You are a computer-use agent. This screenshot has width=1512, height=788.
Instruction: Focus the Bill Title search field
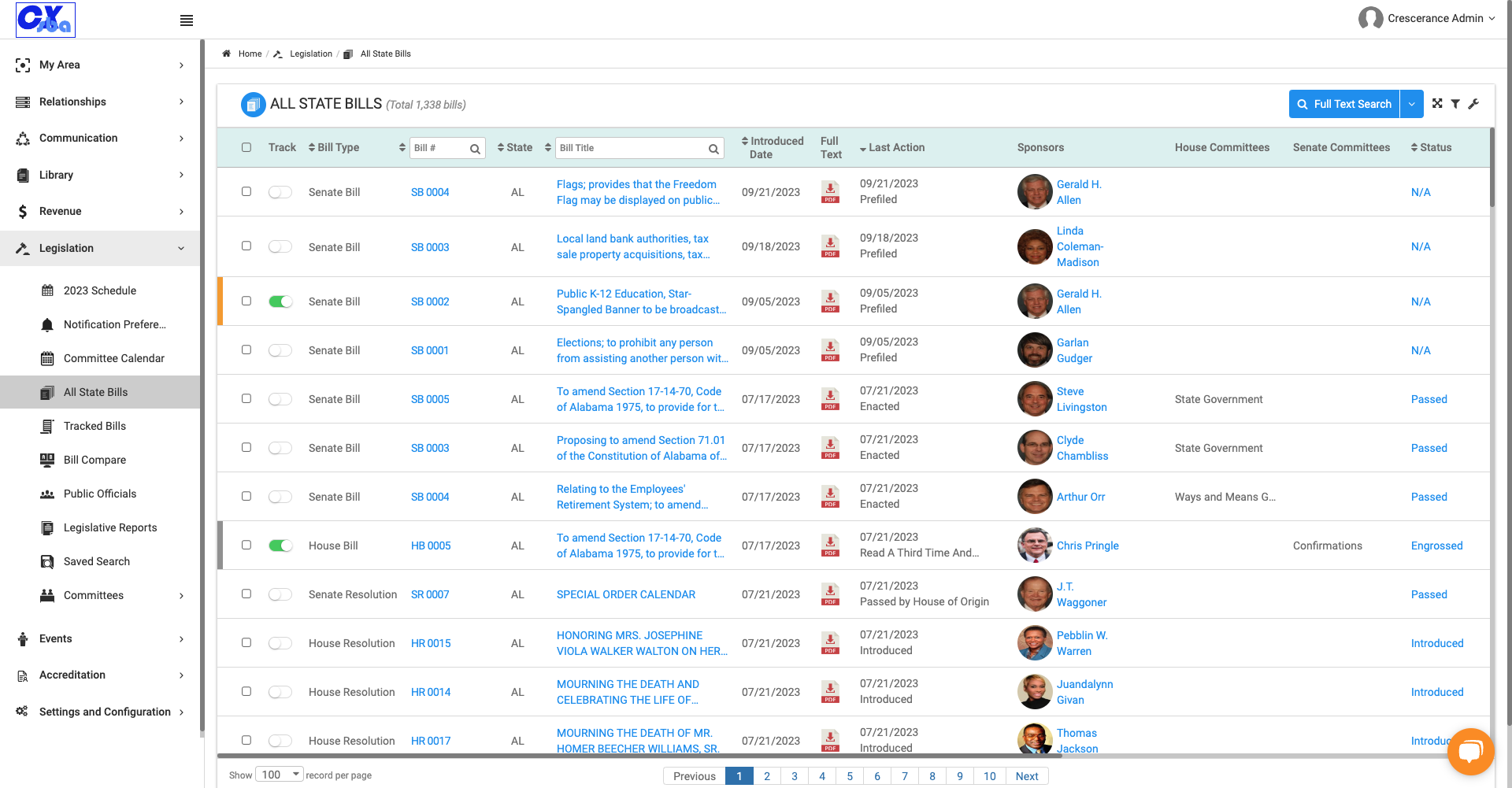(632, 148)
